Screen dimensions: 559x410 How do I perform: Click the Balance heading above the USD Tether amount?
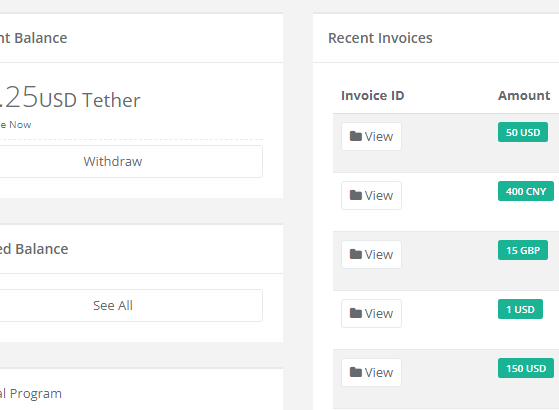tap(41, 38)
